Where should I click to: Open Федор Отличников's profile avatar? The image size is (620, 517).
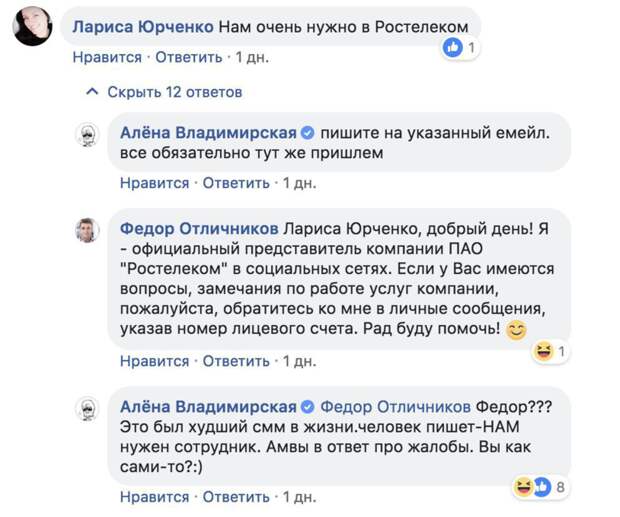pyautogui.click(x=88, y=229)
